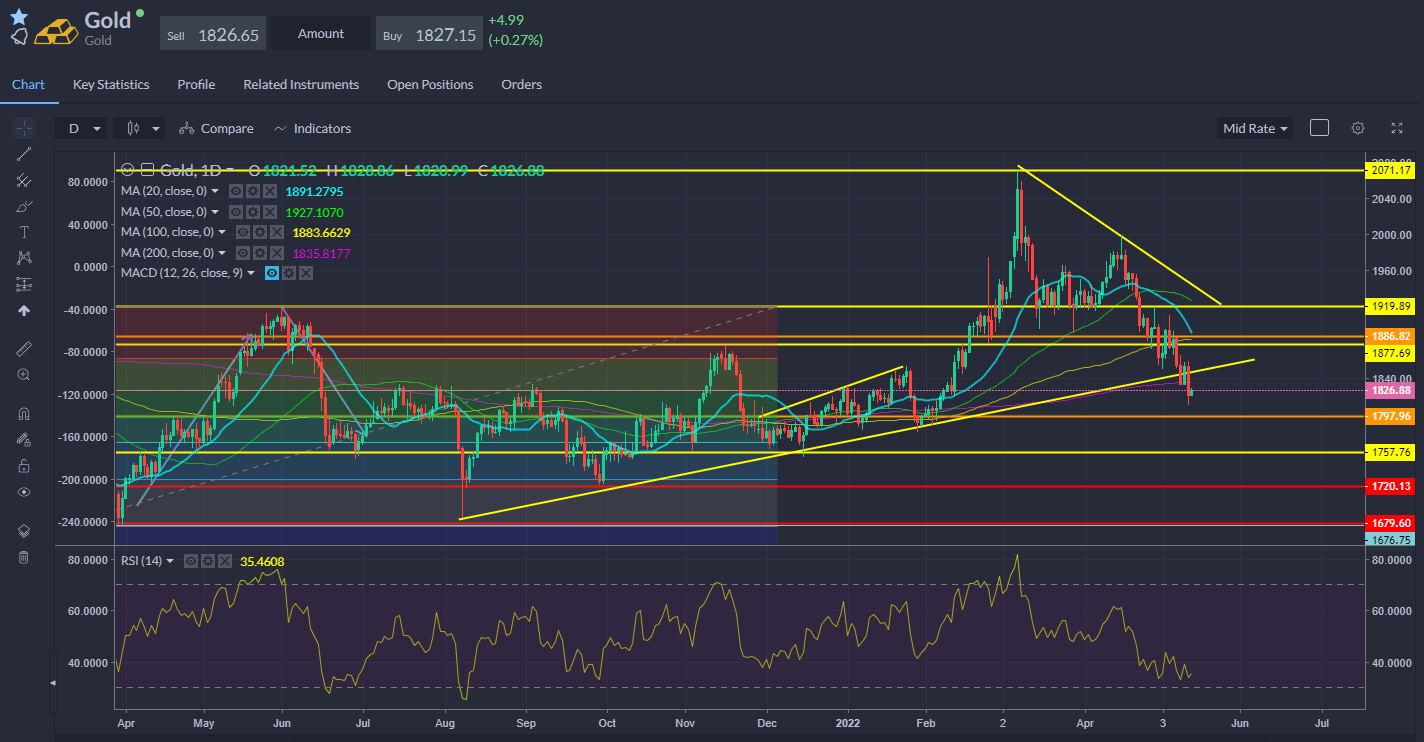This screenshot has height=742, width=1424.
Task: Toggle stay in drawing mode
Action: (x=24, y=439)
